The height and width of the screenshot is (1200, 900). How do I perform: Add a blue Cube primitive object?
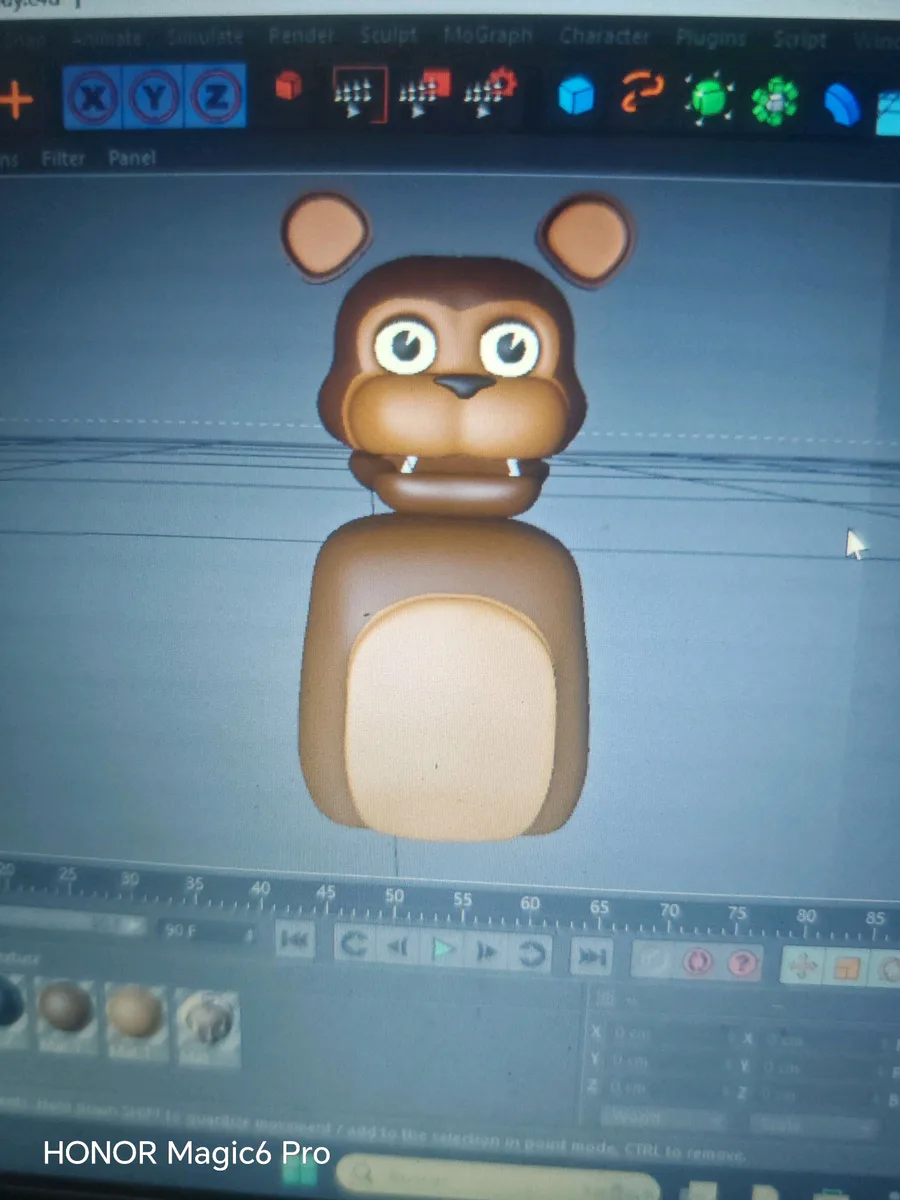coord(576,96)
